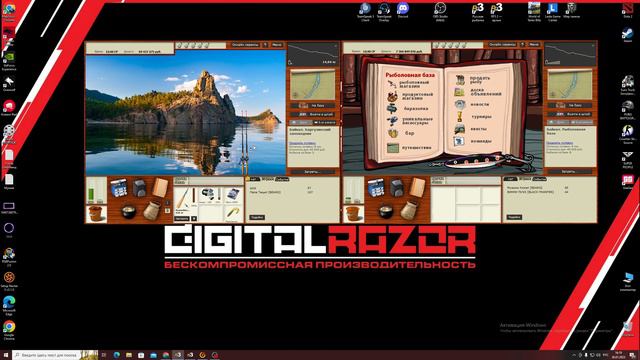
Task: Open Google Chrome desktop shortcut
Action: pos(9,330)
